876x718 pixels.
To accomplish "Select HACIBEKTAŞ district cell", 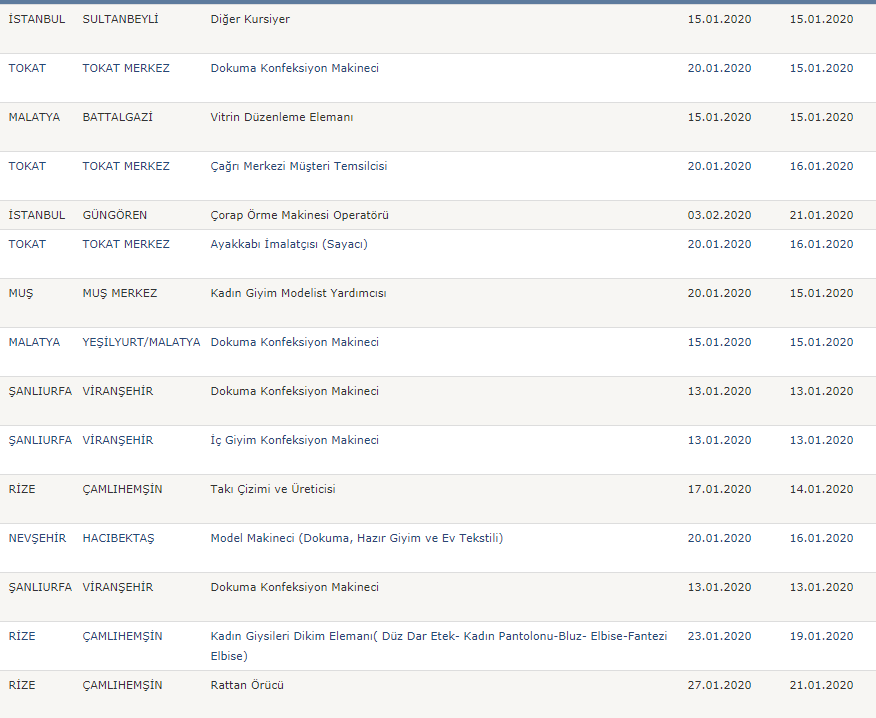I will pos(118,538).
